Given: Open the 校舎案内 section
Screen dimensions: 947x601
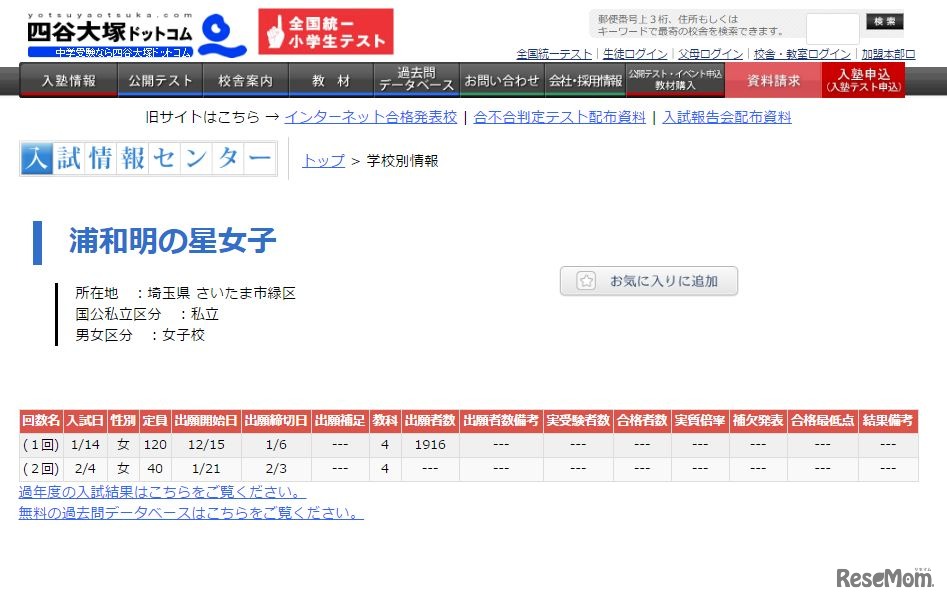Looking at the screenshot, I should coord(245,80).
